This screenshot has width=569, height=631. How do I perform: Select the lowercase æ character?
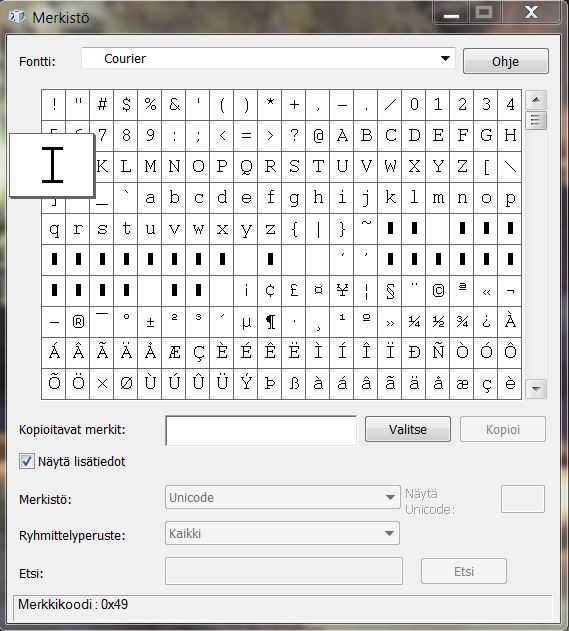462,384
